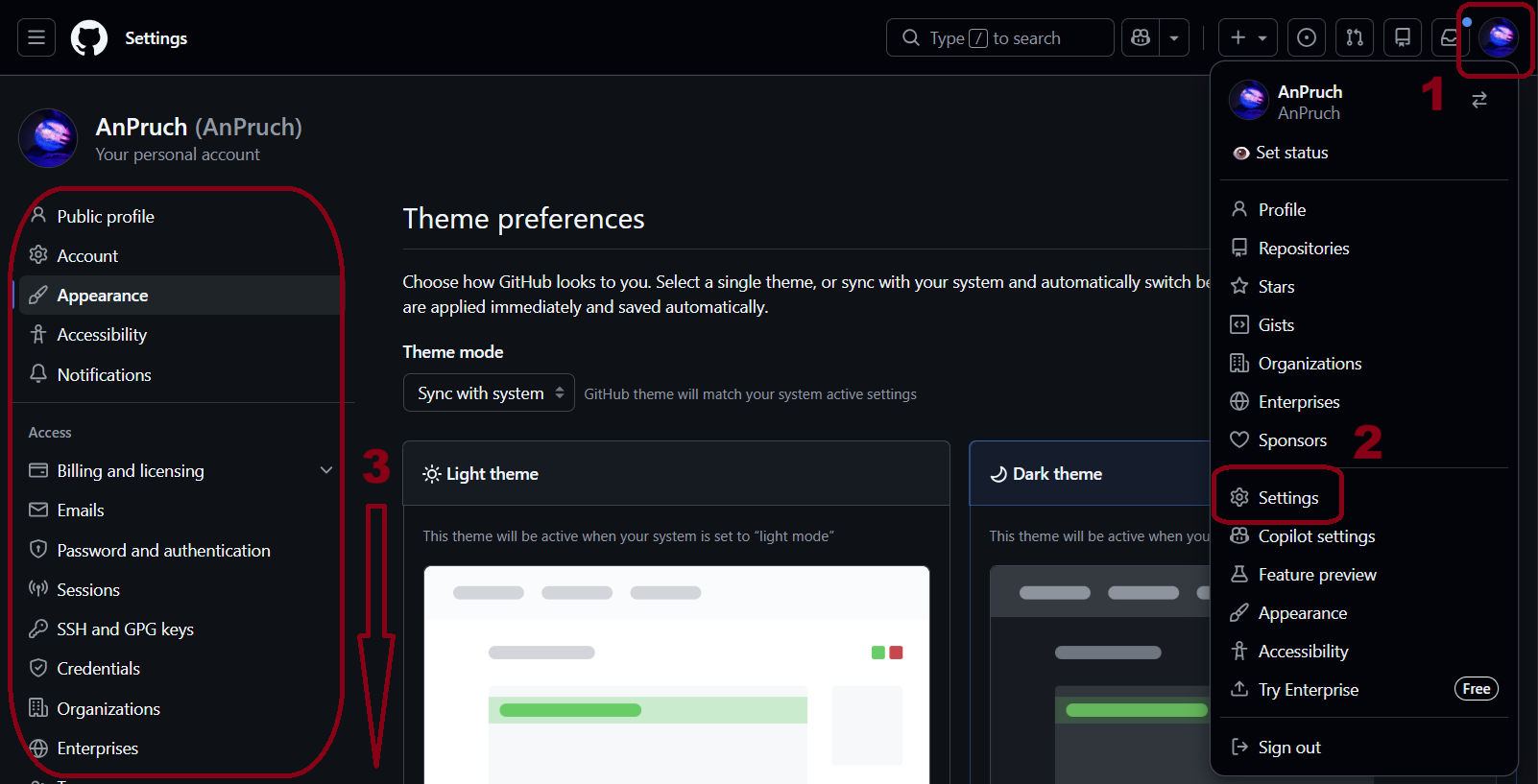This screenshot has width=1538, height=784.
Task: Open Organizations in settings sidebar
Action: pyautogui.click(x=180, y=708)
